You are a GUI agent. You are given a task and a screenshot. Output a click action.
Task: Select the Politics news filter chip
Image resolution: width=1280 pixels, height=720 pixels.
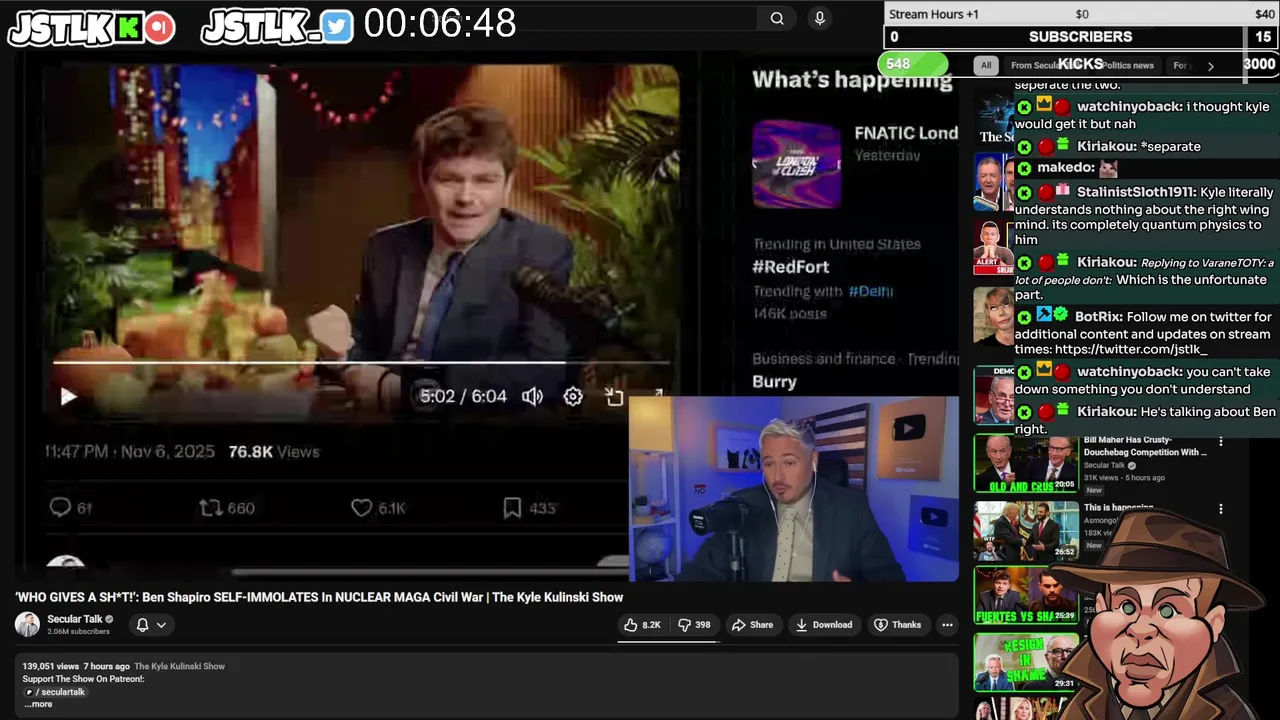tap(1127, 65)
